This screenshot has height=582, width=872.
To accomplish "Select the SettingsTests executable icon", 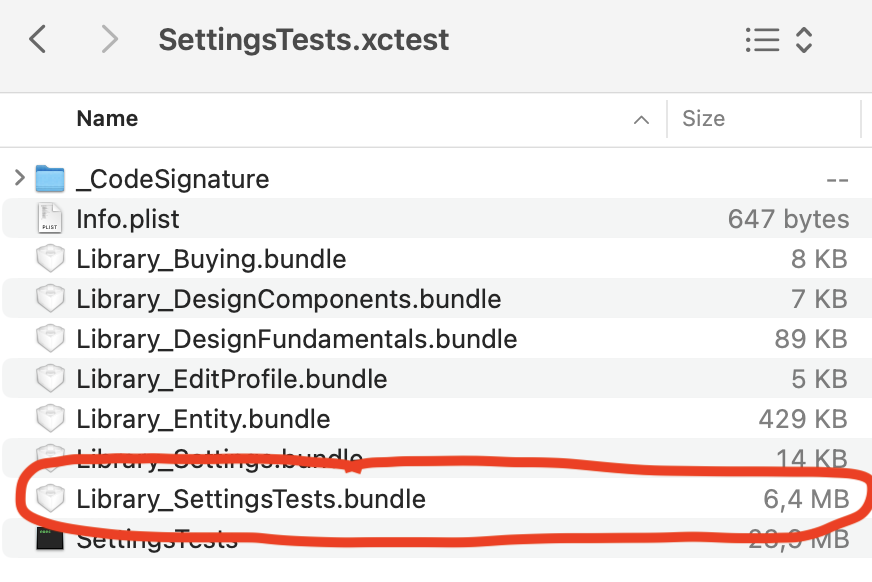I will [50, 539].
